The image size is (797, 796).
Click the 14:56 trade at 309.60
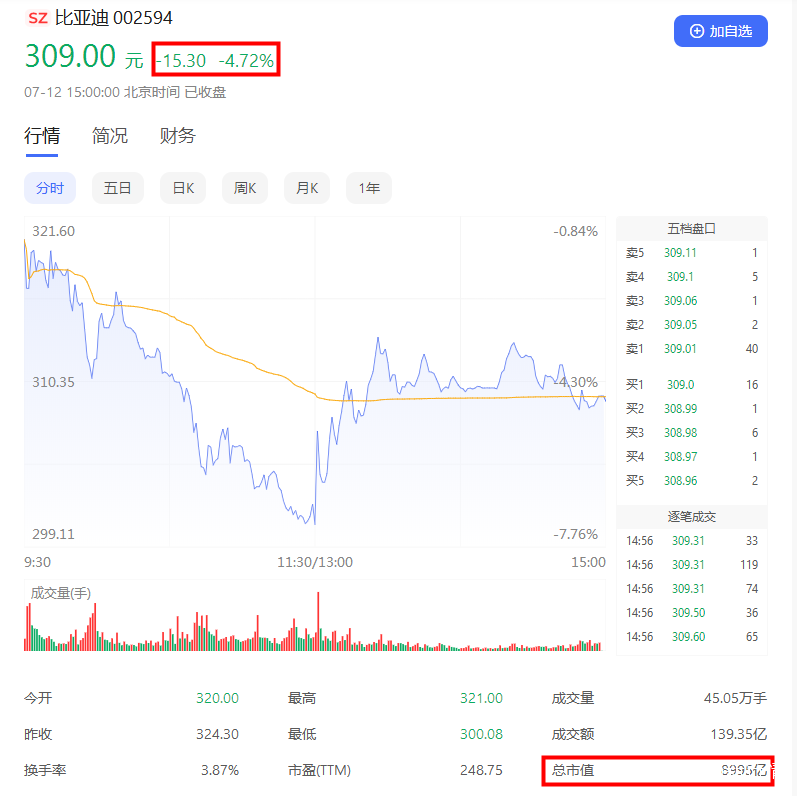click(x=691, y=636)
